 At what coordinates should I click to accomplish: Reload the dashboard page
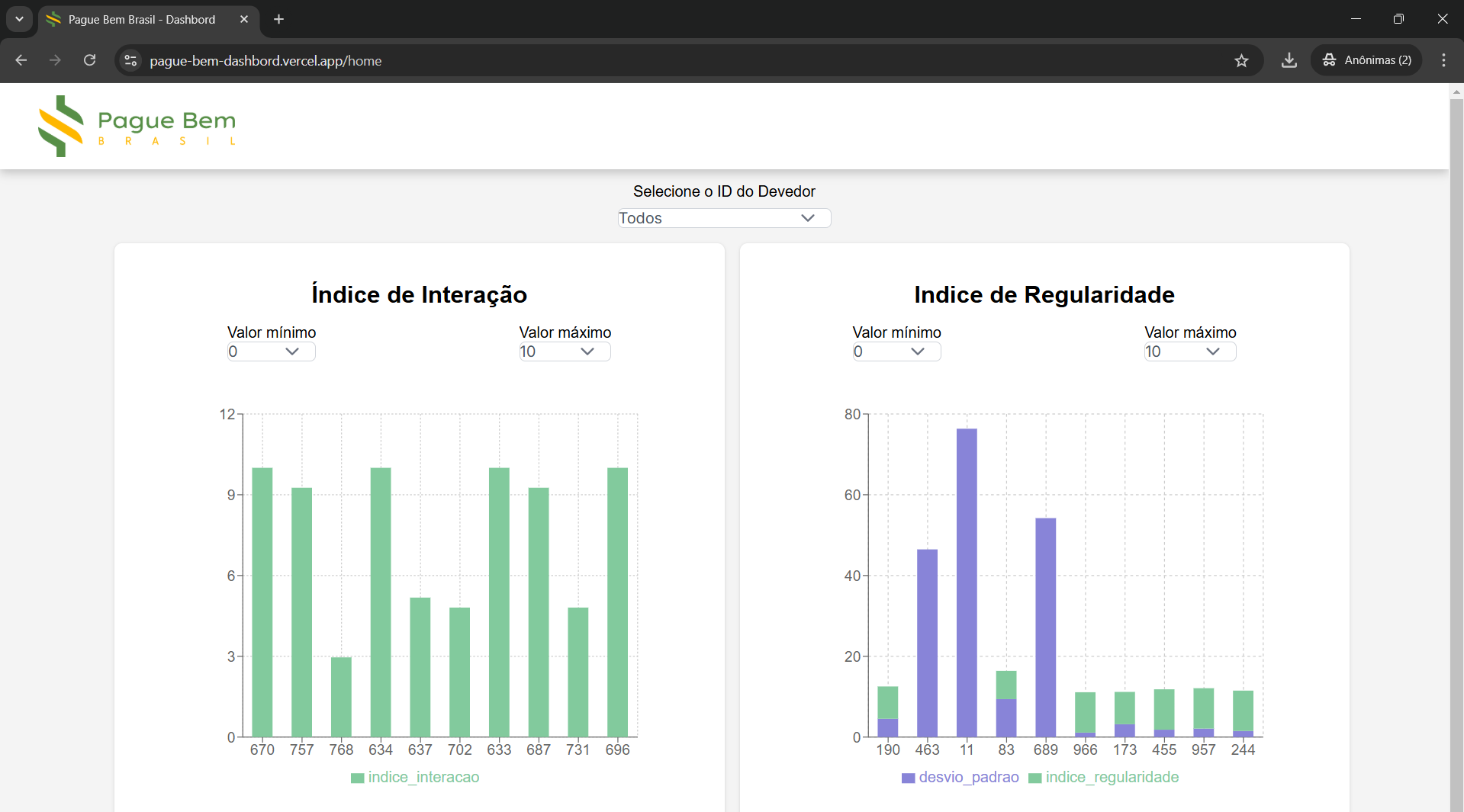pos(89,60)
